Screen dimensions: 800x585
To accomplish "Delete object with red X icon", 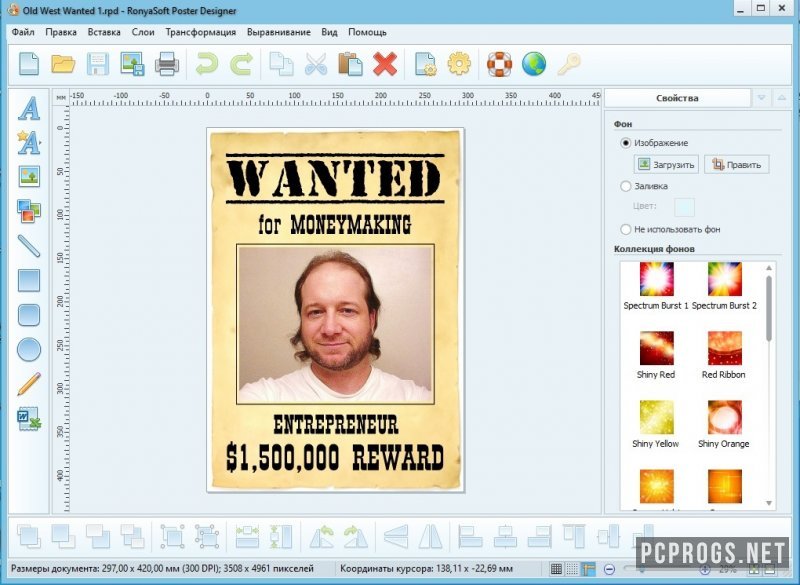I will pos(385,64).
